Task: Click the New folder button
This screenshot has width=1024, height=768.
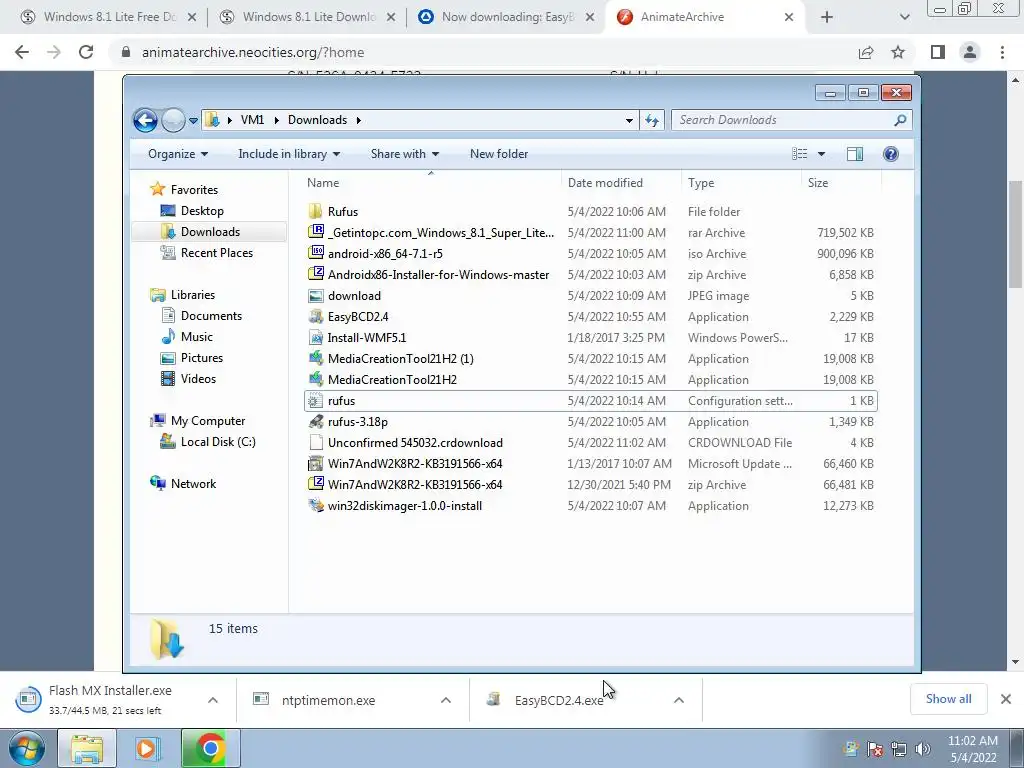Action: (499, 154)
